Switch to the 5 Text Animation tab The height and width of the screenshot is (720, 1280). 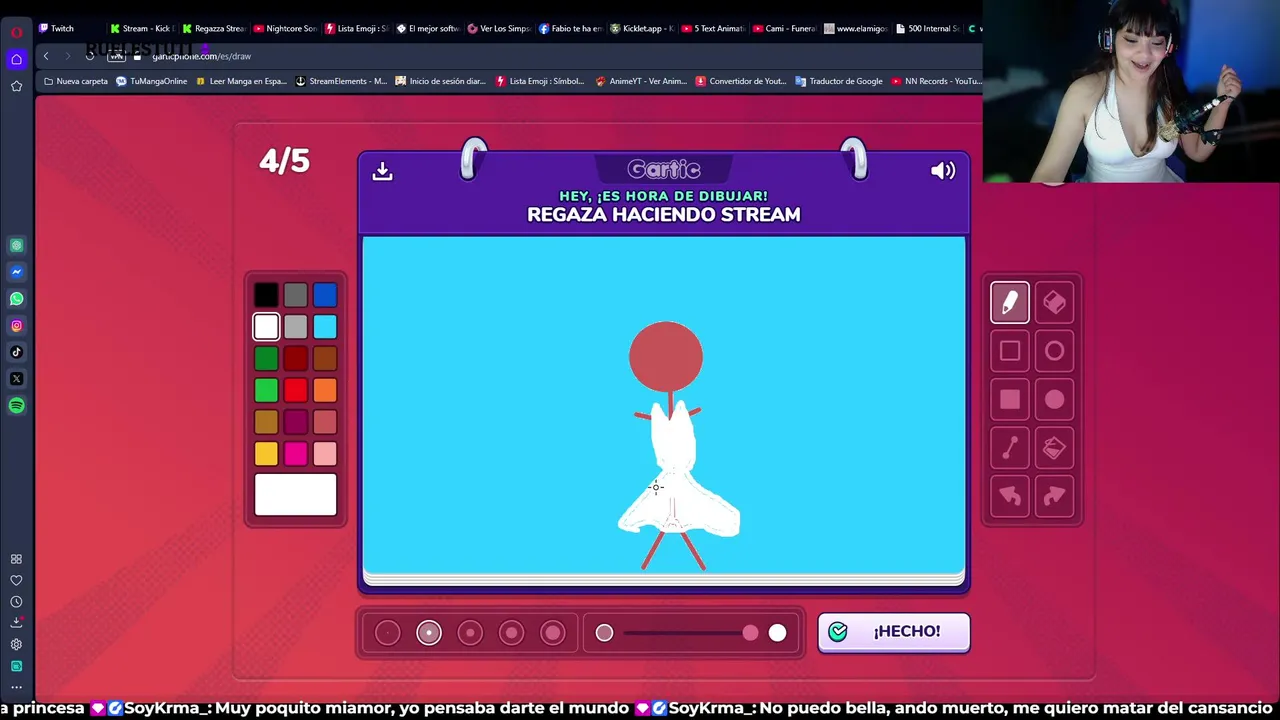(713, 28)
